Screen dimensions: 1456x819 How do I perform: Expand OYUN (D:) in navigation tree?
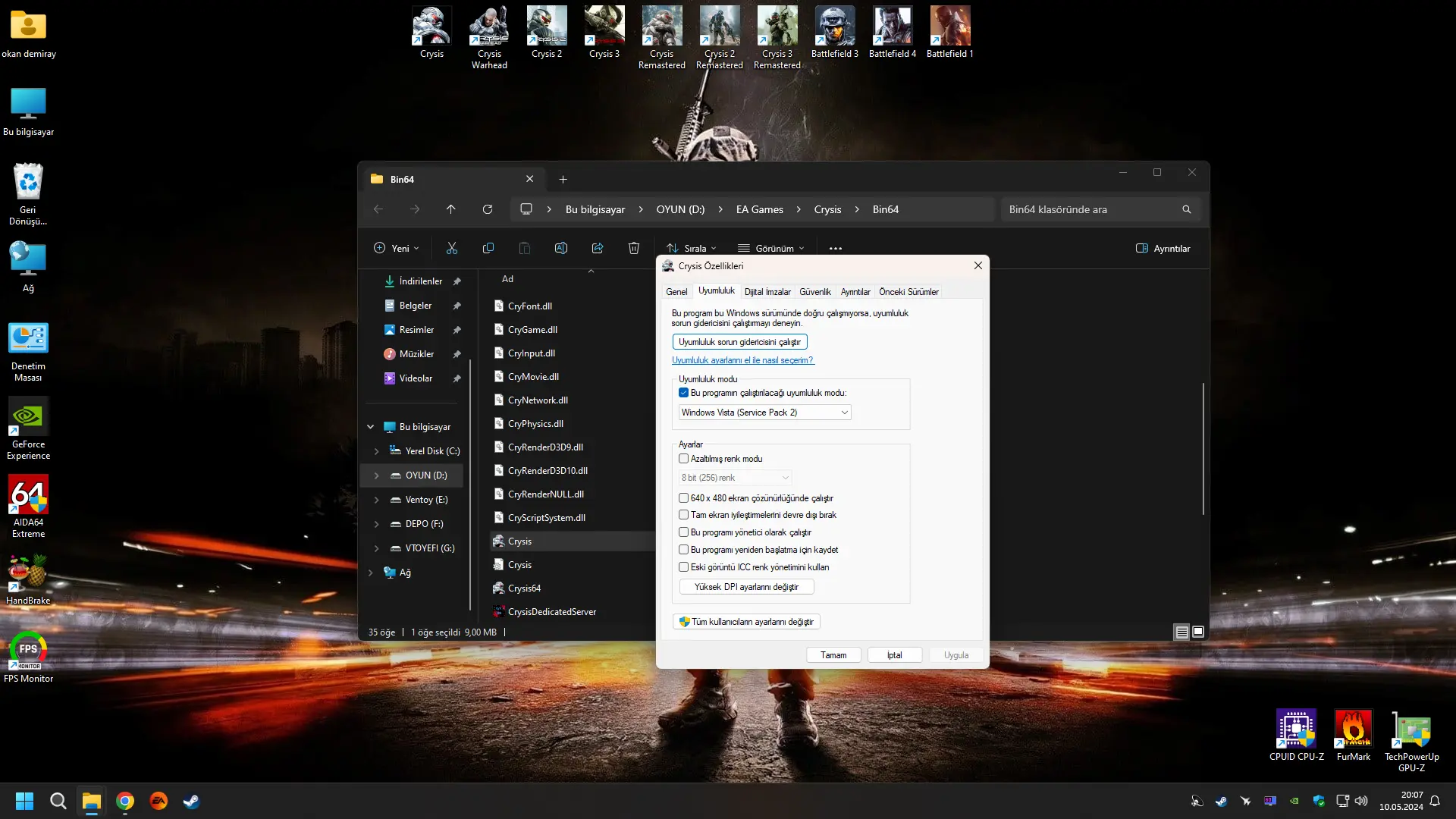point(377,475)
